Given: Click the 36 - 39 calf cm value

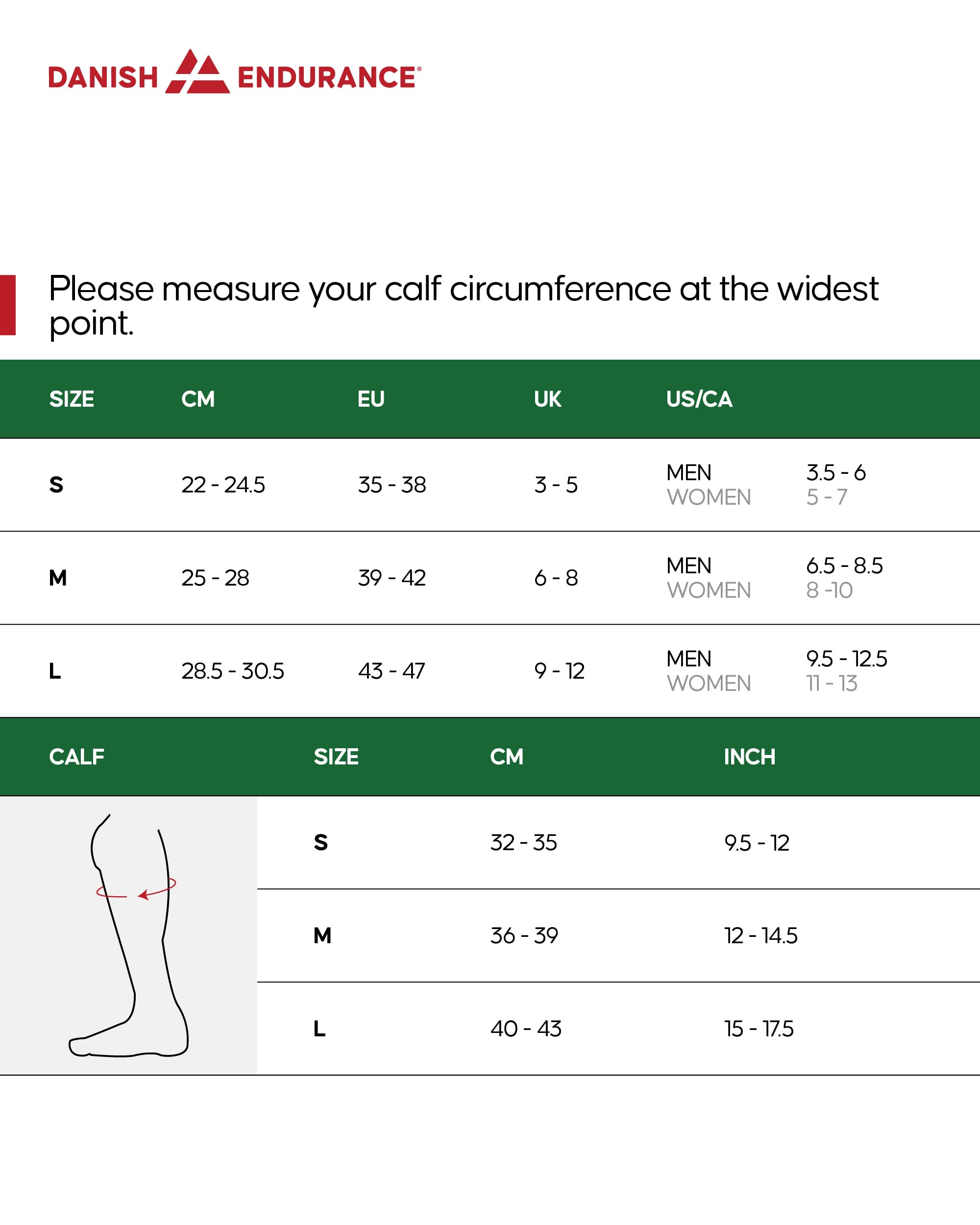Looking at the screenshot, I should [524, 935].
